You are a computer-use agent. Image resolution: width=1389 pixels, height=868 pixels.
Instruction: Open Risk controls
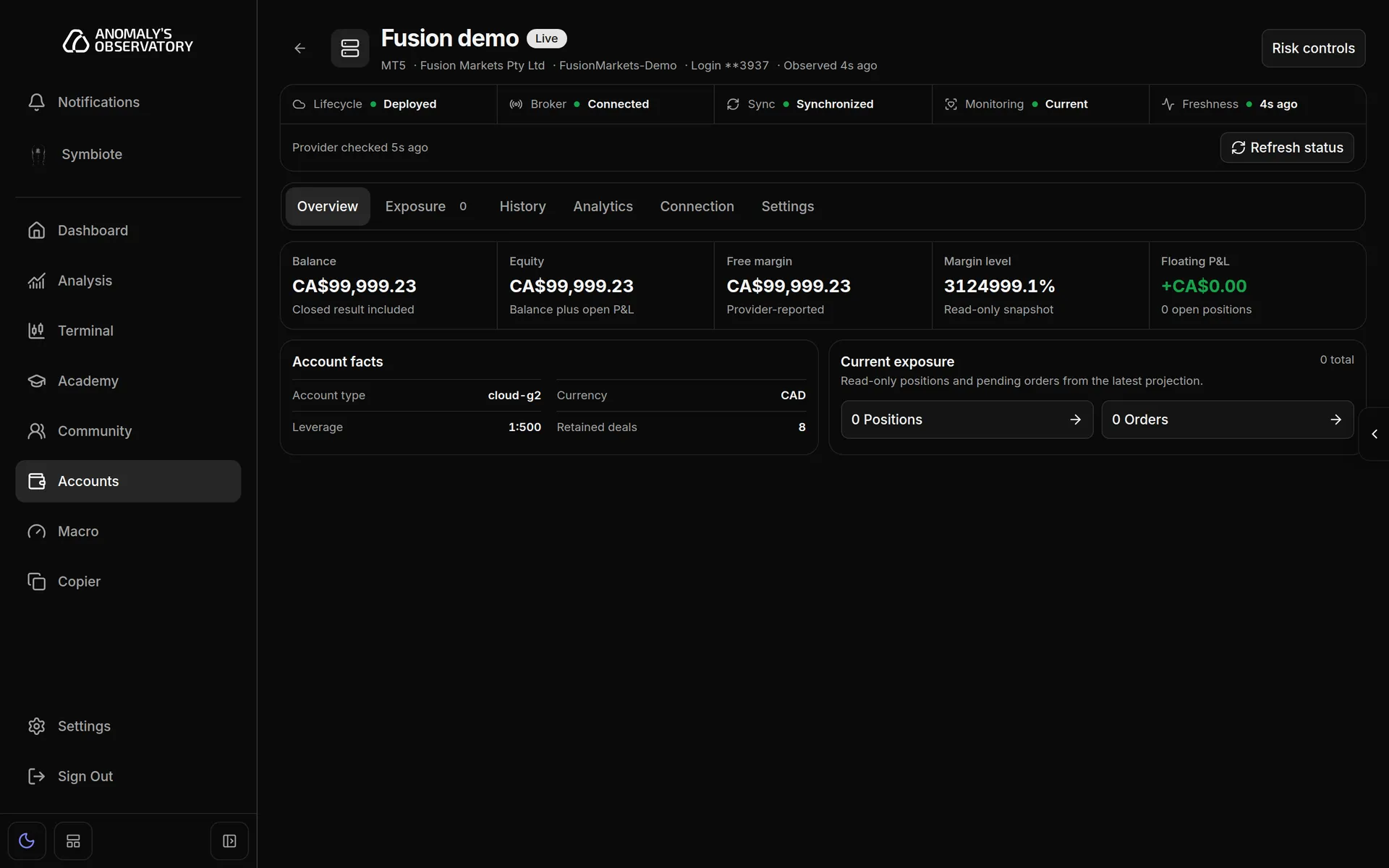click(x=1313, y=48)
